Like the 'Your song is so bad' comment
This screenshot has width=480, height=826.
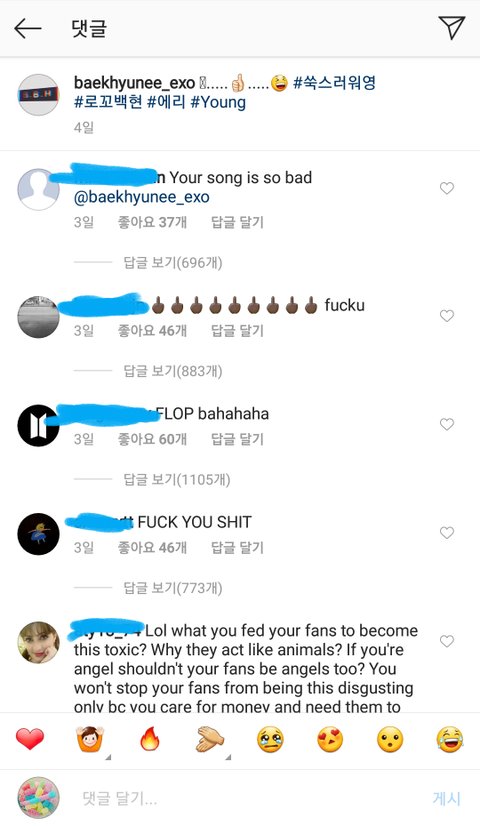(447, 188)
